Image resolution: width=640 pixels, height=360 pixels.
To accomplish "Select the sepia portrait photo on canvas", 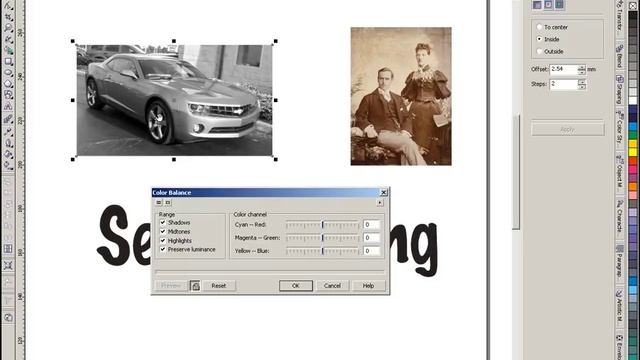I will [401, 96].
